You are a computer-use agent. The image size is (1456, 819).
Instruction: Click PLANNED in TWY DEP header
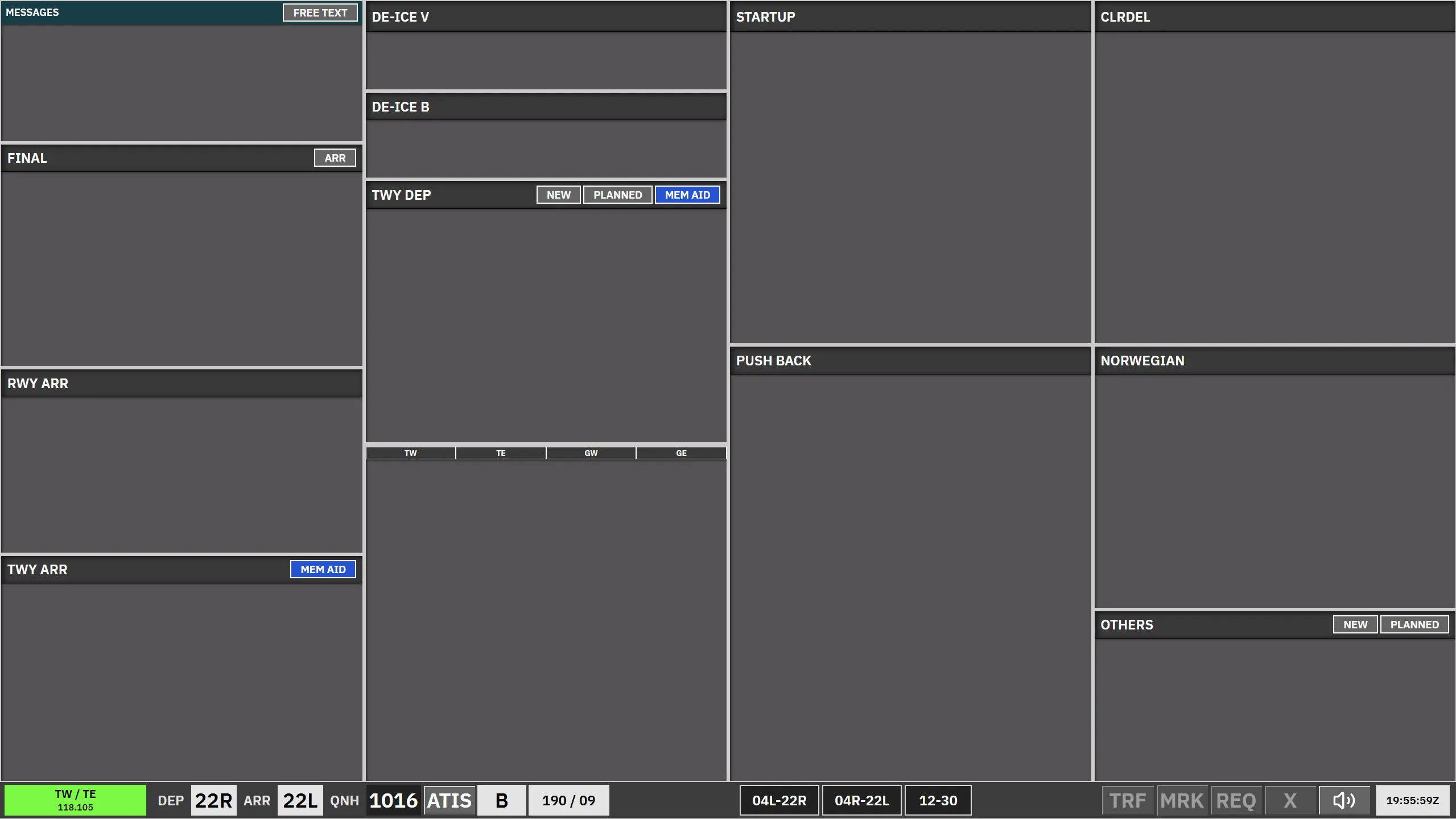[617, 195]
